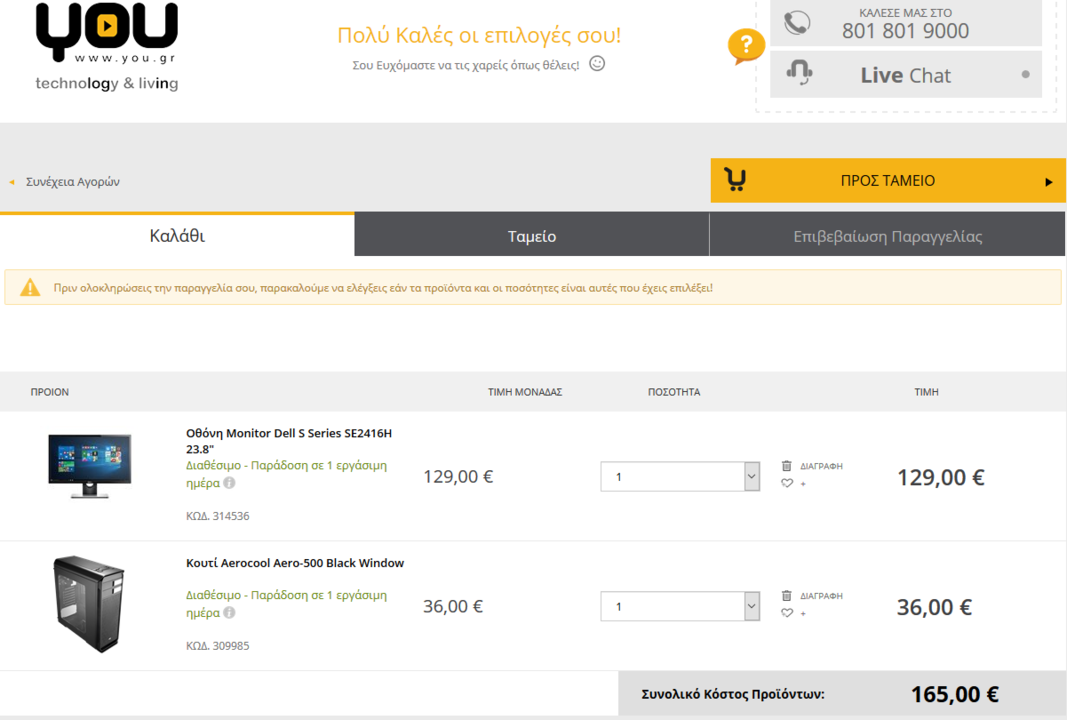The image size is (1067, 720).
Task: Select the Καλάθι tab
Action: pyautogui.click(x=177, y=235)
